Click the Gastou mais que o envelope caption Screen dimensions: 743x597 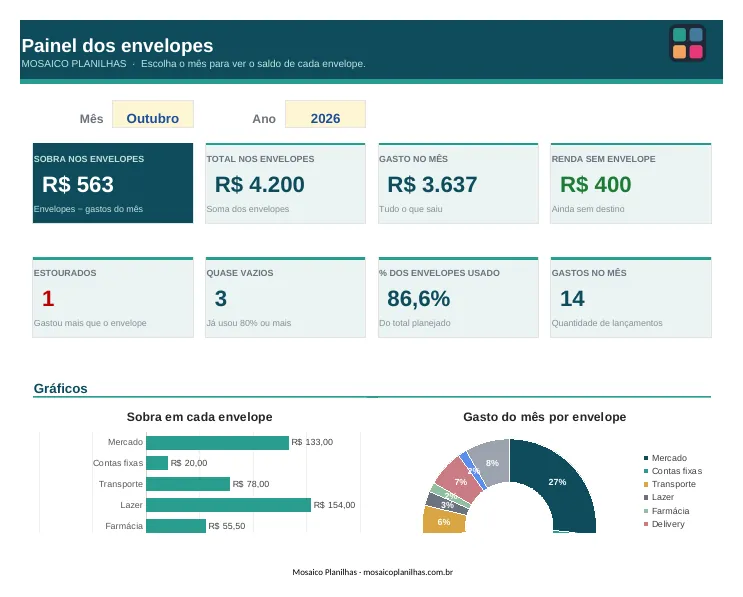pyautogui.click(x=90, y=323)
